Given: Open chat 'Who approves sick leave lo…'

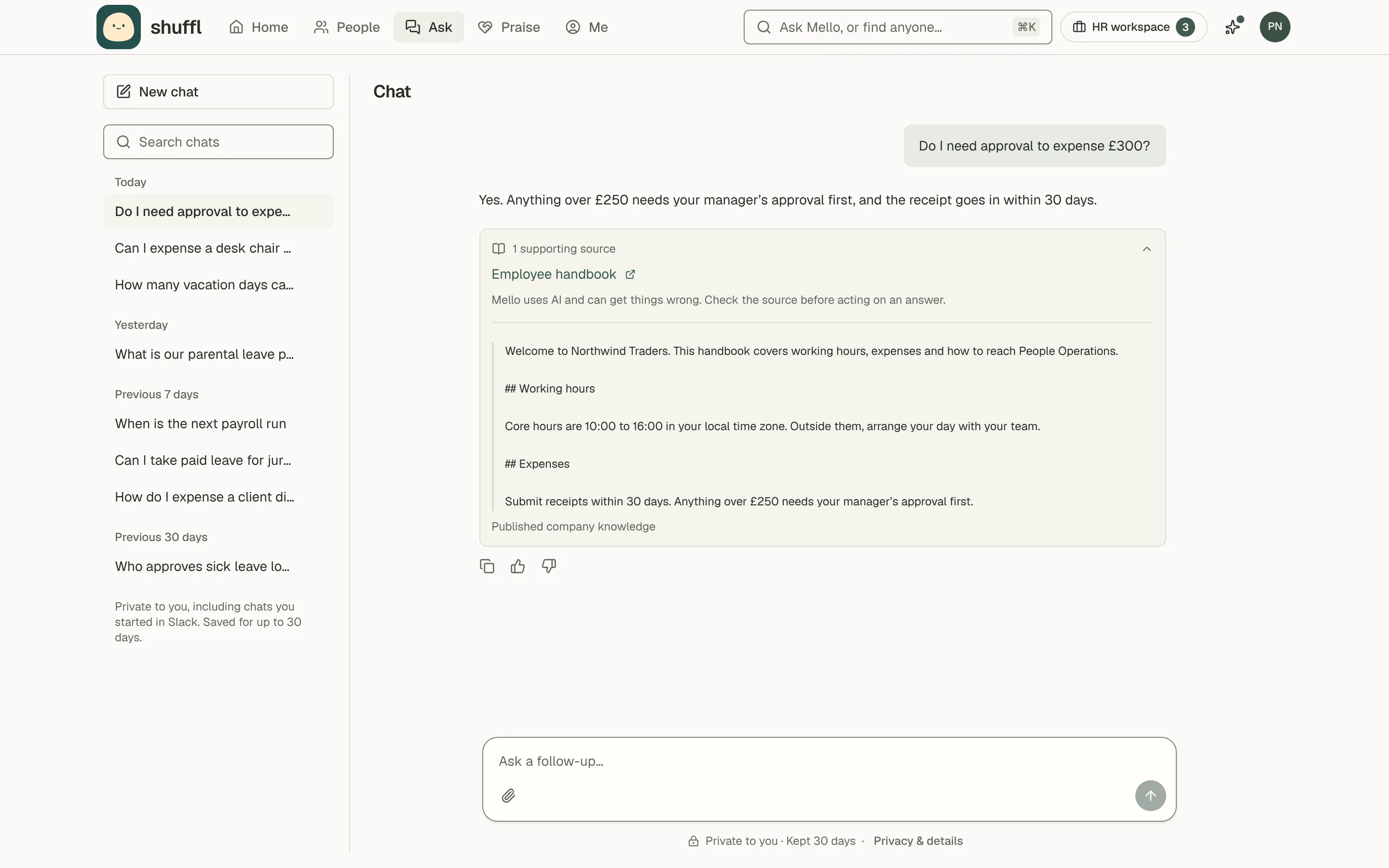Looking at the screenshot, I should pos(218,567).
